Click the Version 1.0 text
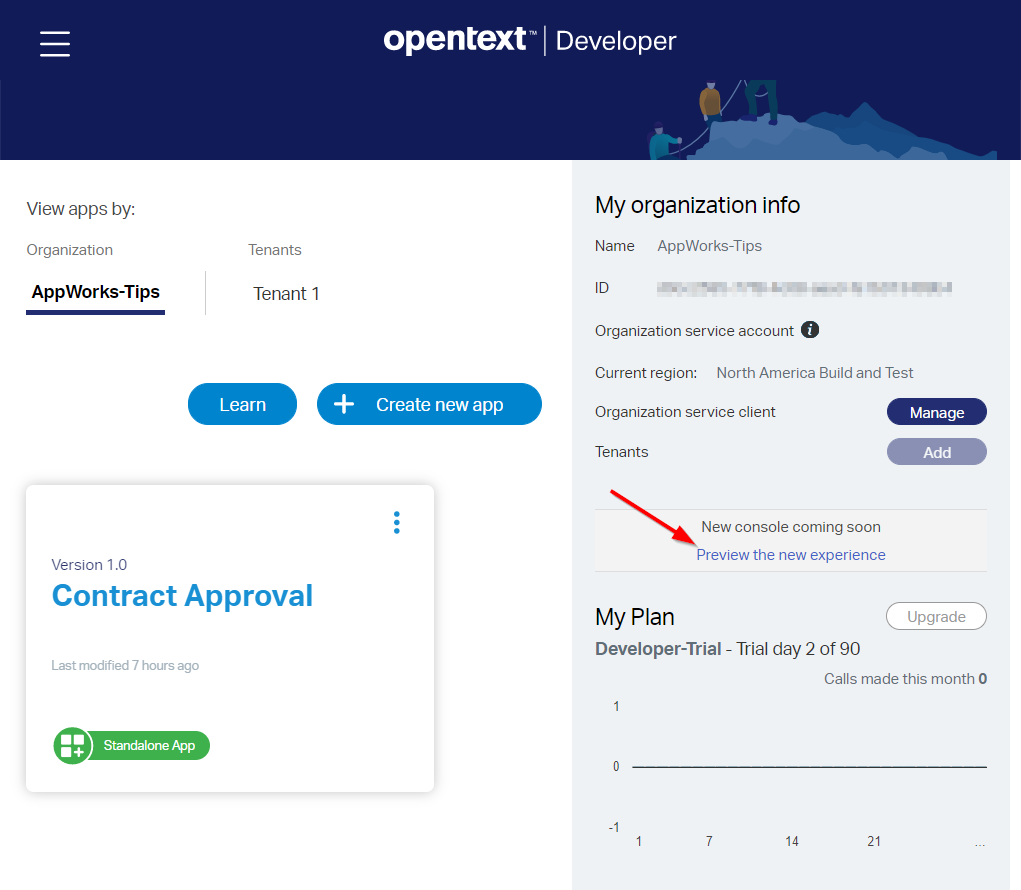 point(89,564)
